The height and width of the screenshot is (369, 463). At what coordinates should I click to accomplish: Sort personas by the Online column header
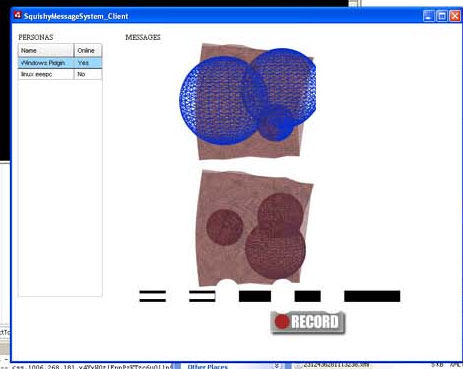click(88, 51)
